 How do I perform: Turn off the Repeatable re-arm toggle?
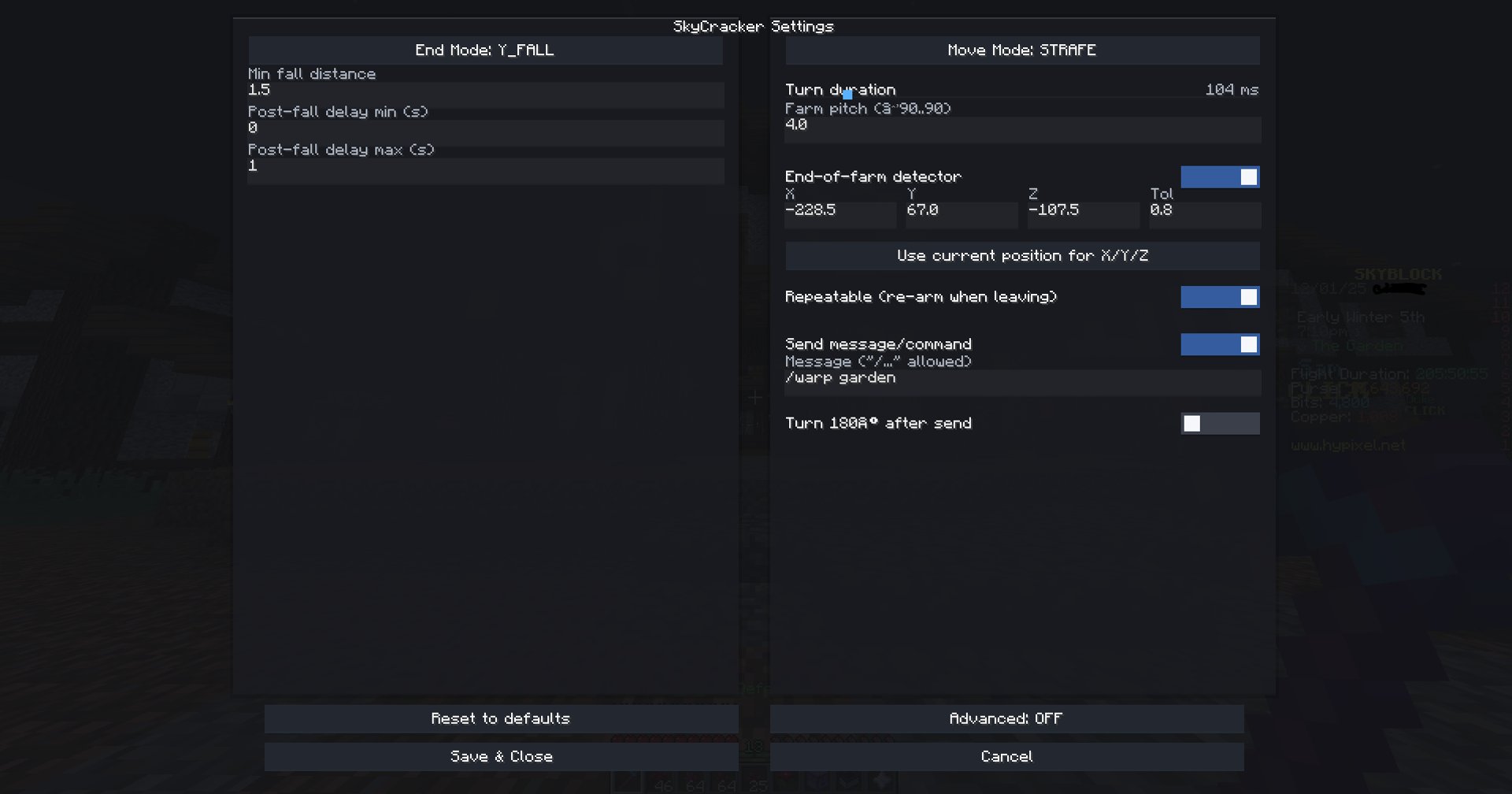tap(1220, 297)
